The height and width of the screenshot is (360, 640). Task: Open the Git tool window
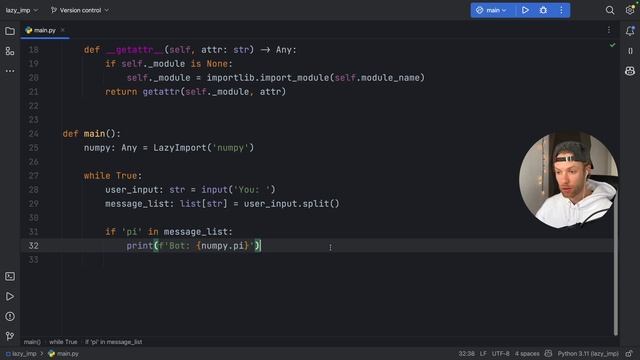(10, 336)
